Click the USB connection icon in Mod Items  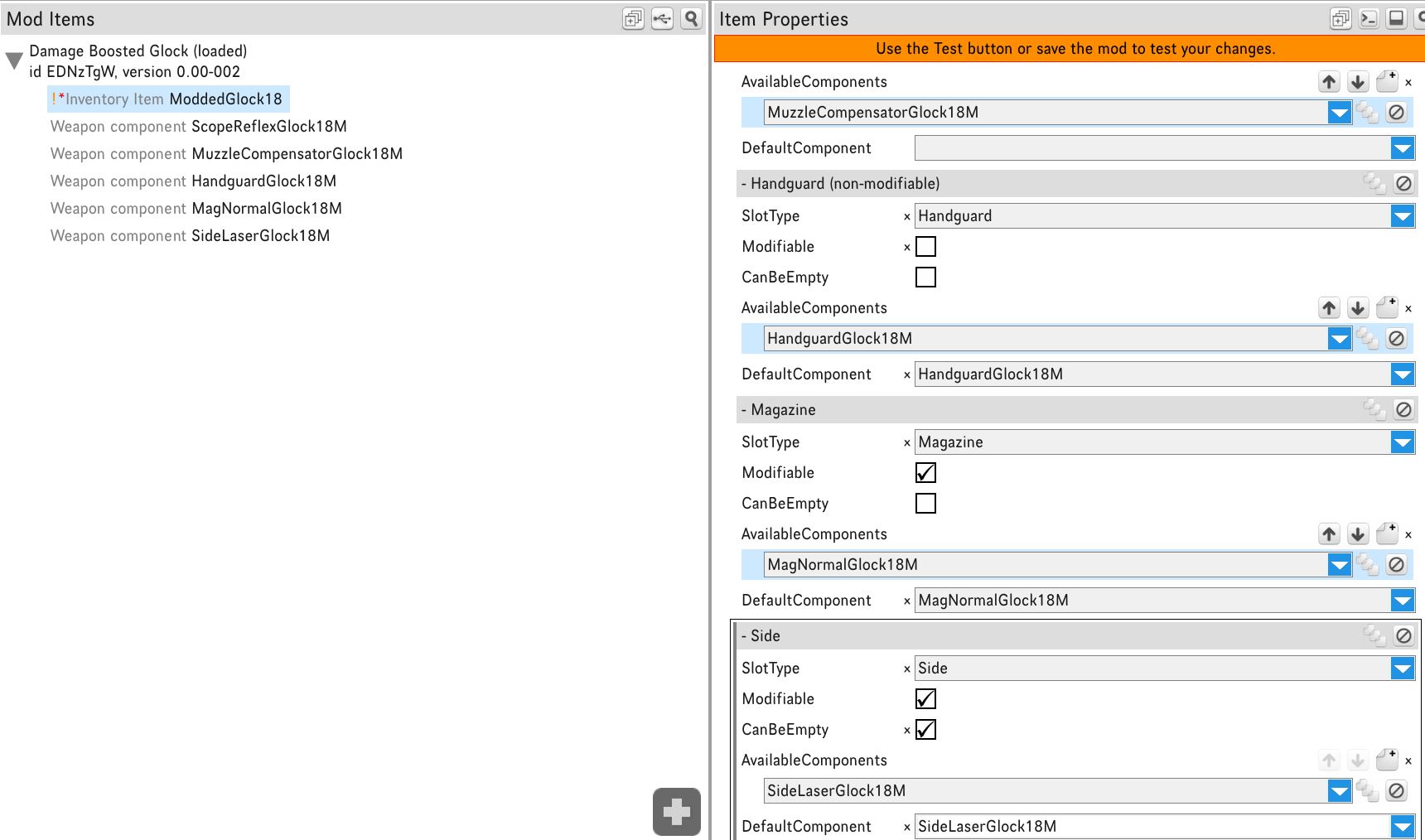[662, 18]
